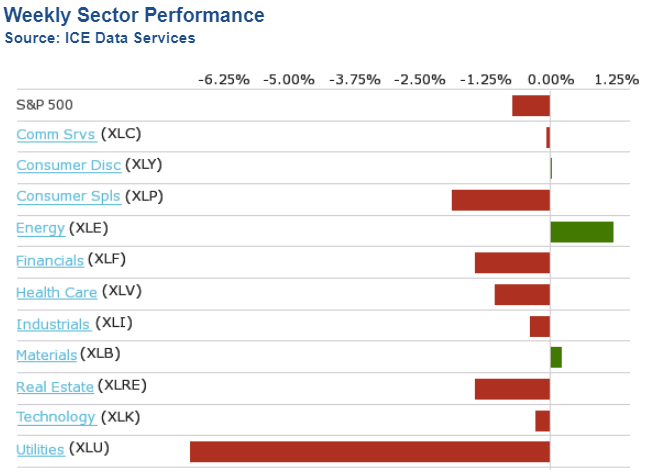This screenshot has height=476, width=648.
Task: Click the Weekly Sector Performance title
Action: pos(135,16)
